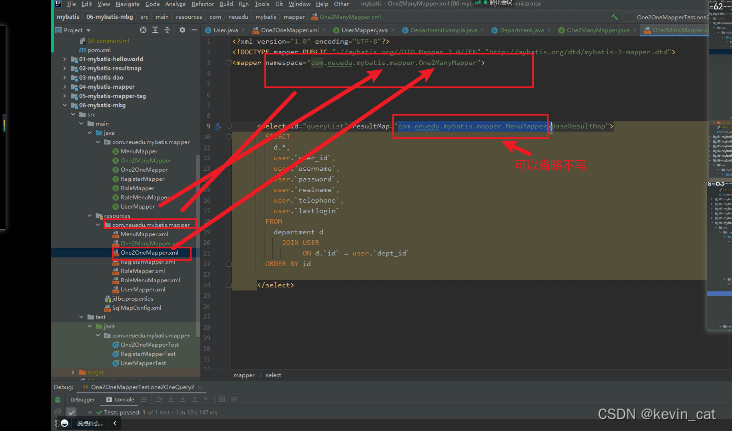Click the Step Over icon in debugger toolbar

159,399
